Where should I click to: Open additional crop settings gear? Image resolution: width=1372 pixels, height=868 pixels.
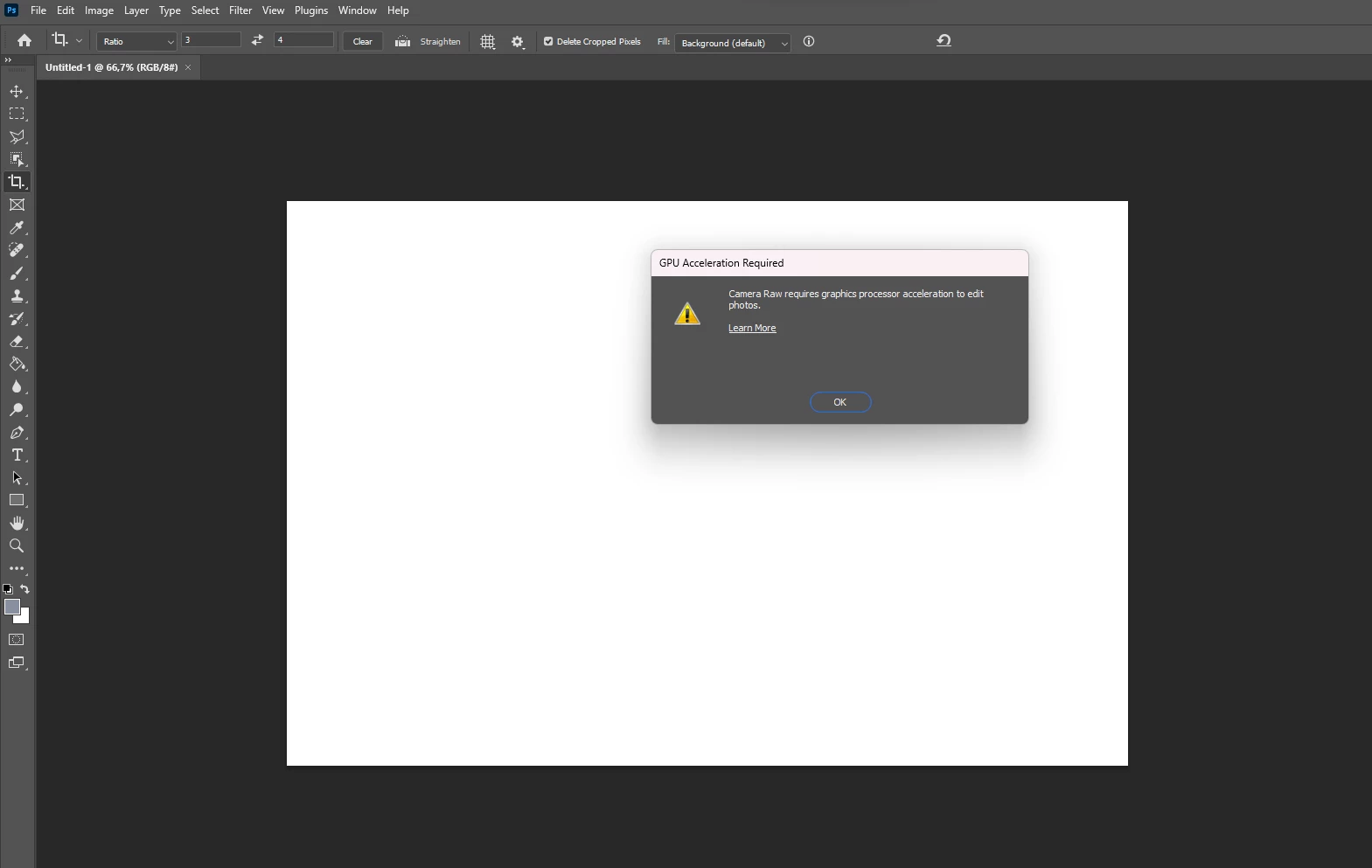518,42
